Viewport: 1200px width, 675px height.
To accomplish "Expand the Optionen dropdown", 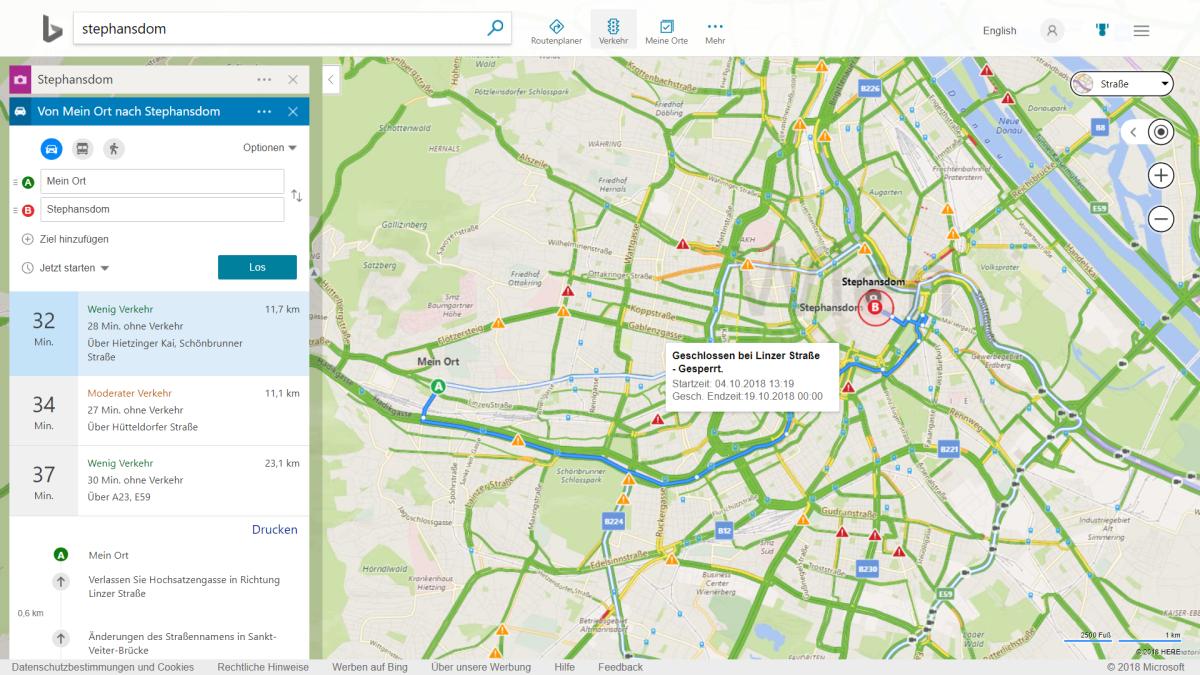I will 270,148.
